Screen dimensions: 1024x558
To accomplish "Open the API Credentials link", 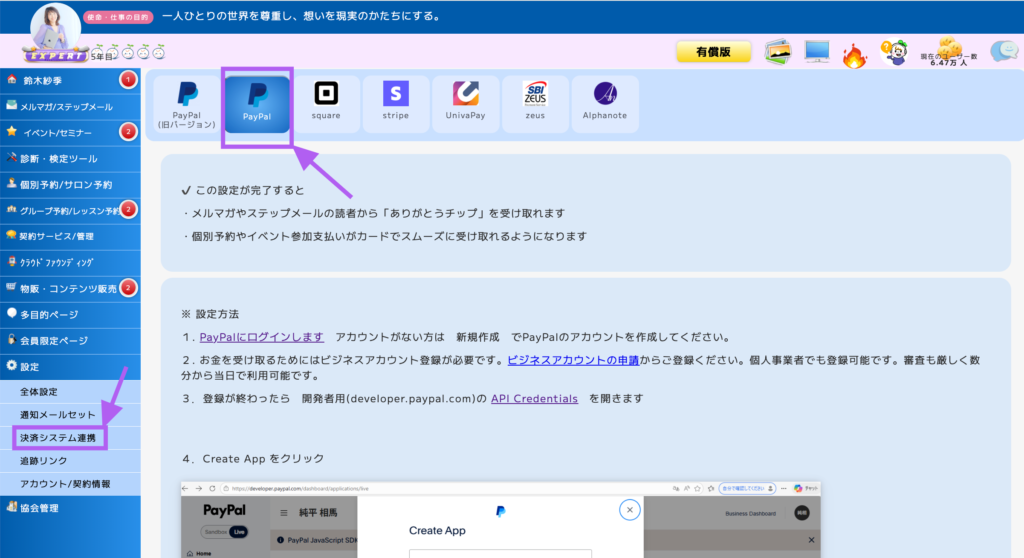I will (534, 398).
